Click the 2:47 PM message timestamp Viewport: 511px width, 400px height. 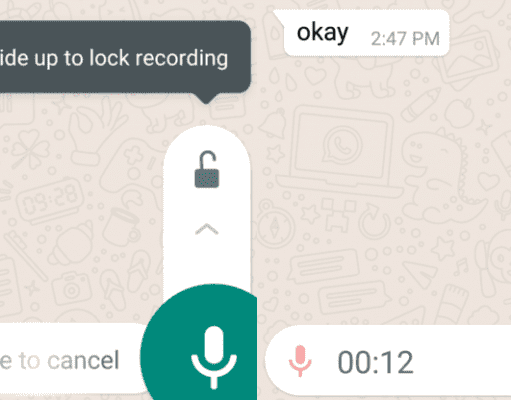point(405,39)
